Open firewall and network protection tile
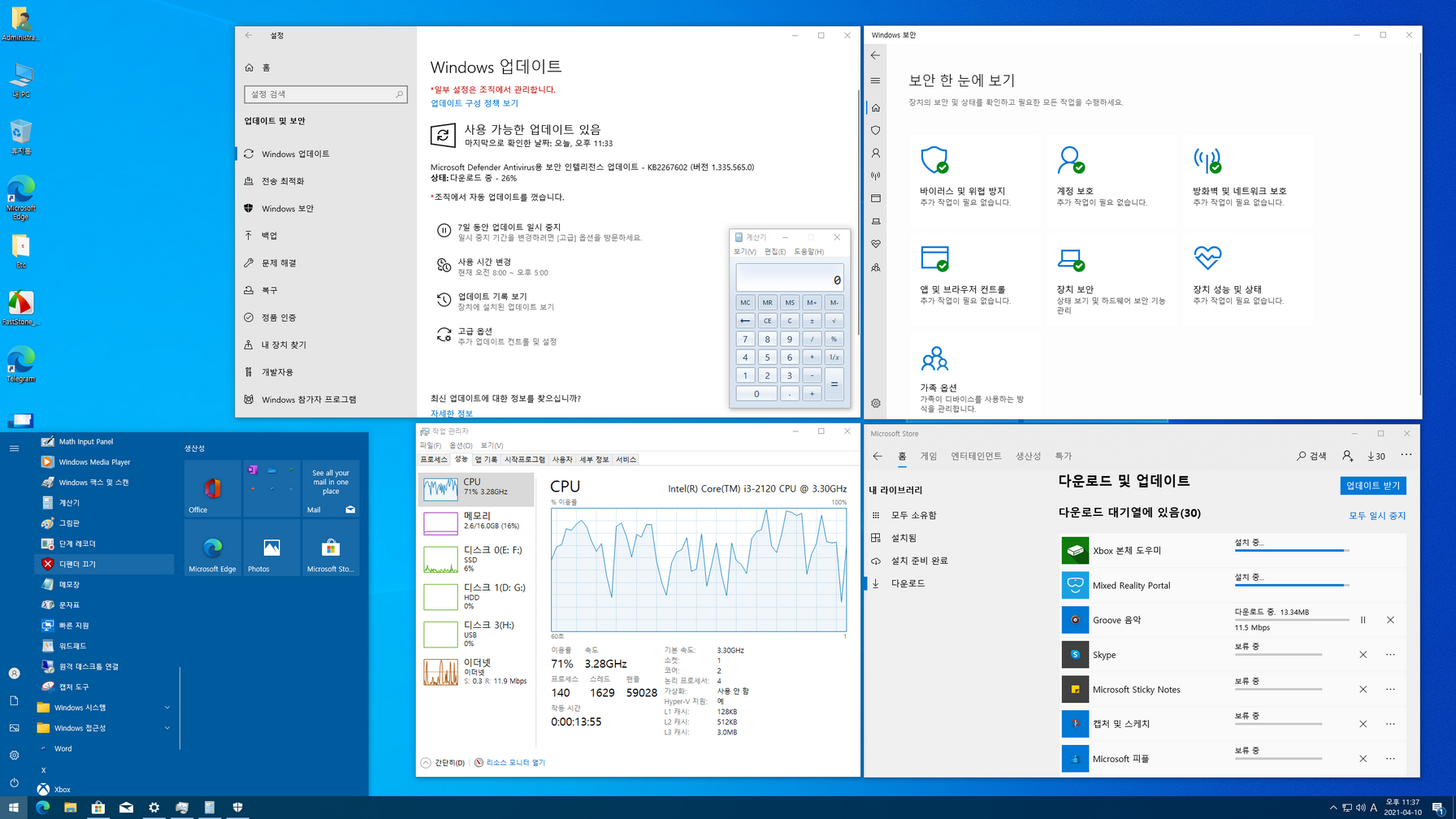 (x=1249, y=180)
